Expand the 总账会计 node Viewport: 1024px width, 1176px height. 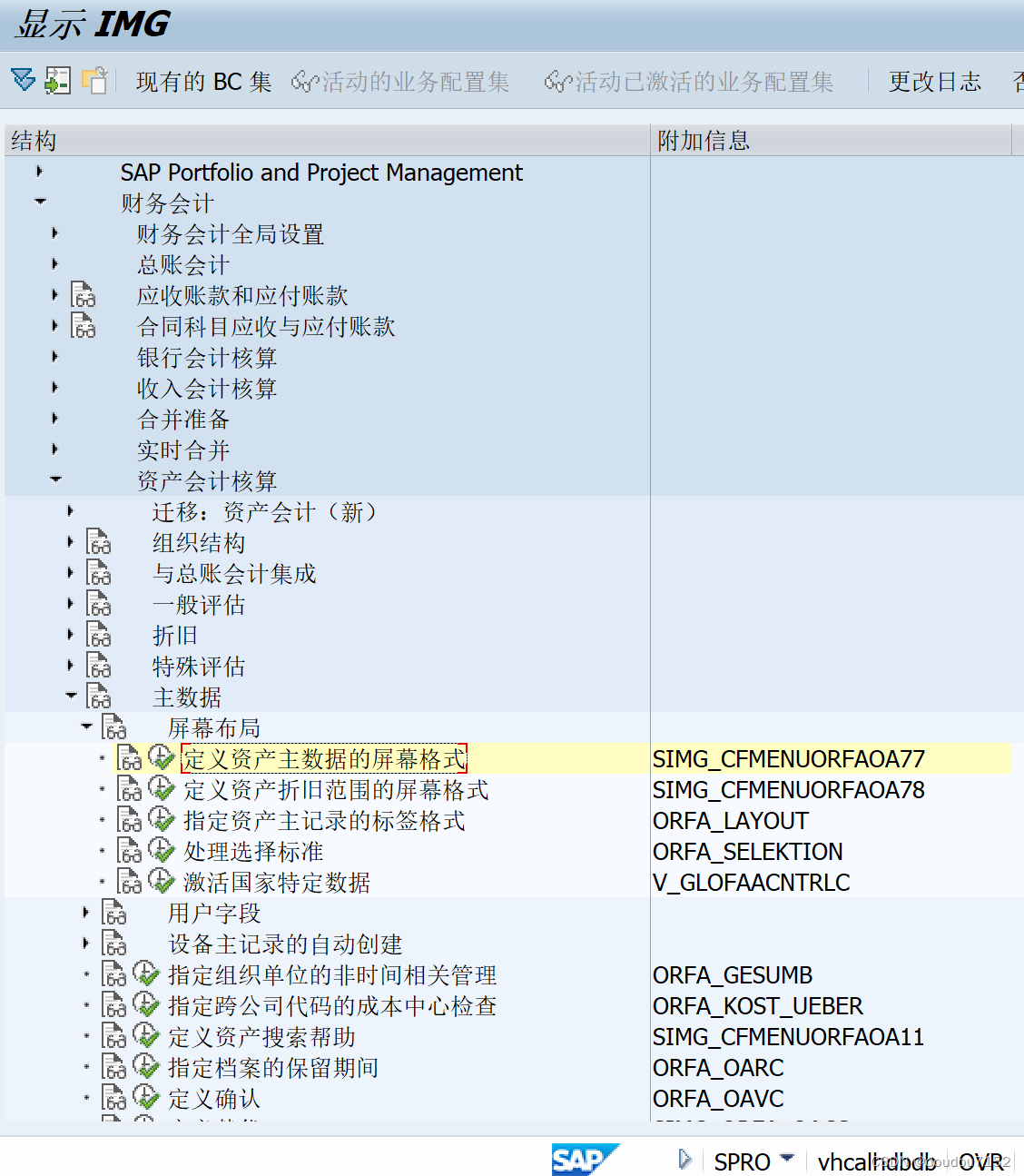pos(54,263)
